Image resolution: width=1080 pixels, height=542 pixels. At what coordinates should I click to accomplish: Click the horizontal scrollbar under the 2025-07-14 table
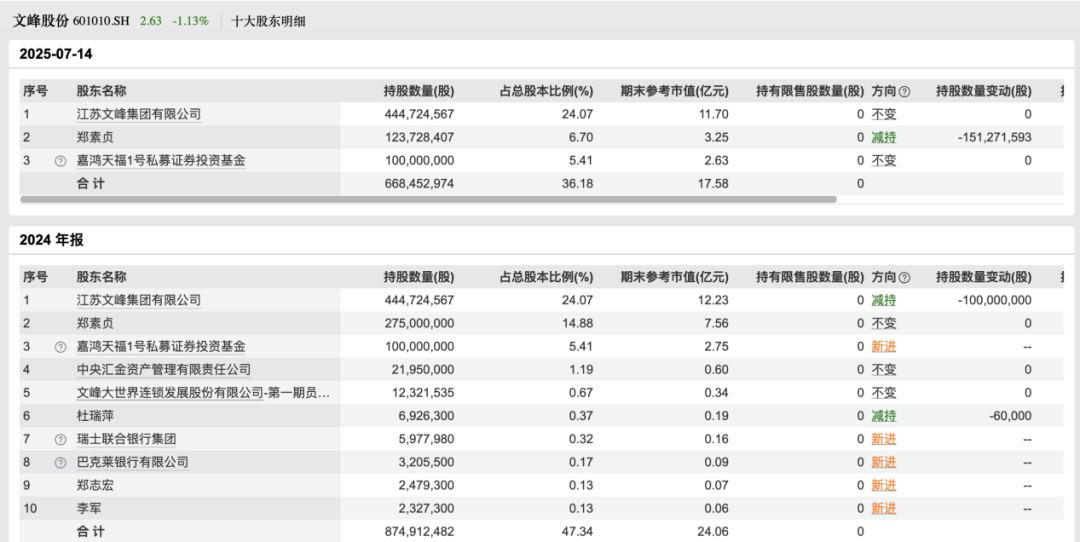tap(428, 200)
